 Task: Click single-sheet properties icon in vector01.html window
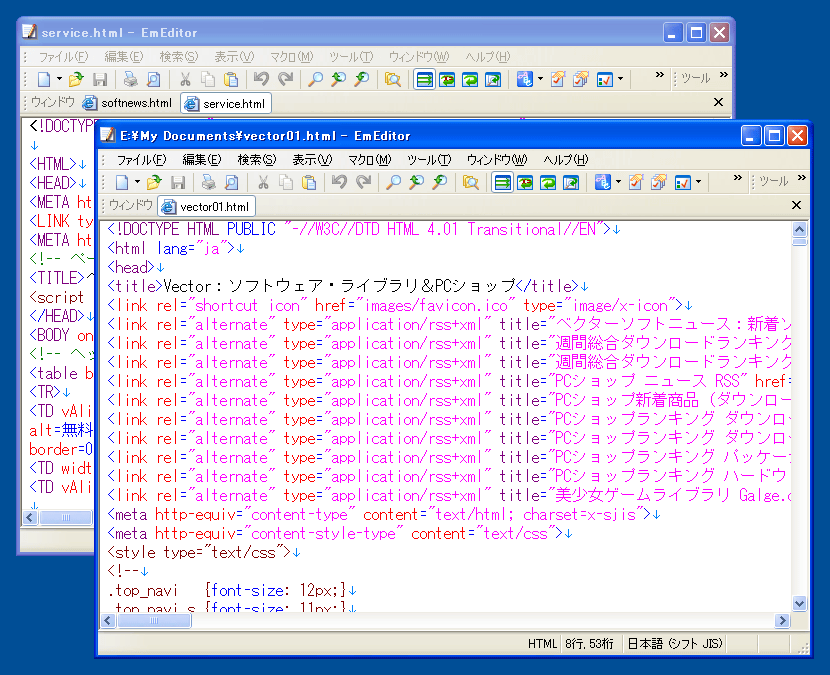click(635, 183)
